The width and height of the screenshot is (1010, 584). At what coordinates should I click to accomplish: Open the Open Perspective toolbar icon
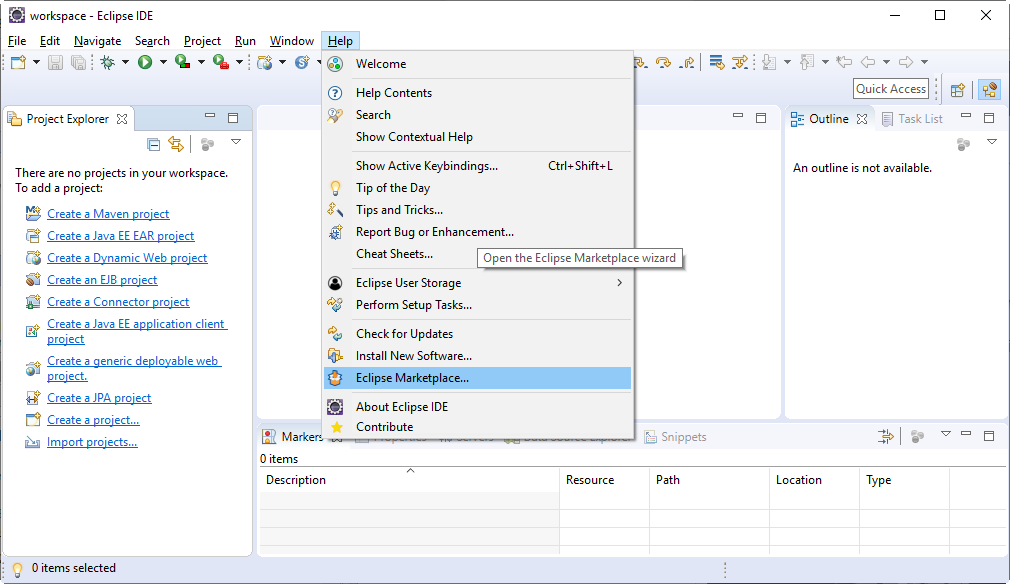pos(957,89)
